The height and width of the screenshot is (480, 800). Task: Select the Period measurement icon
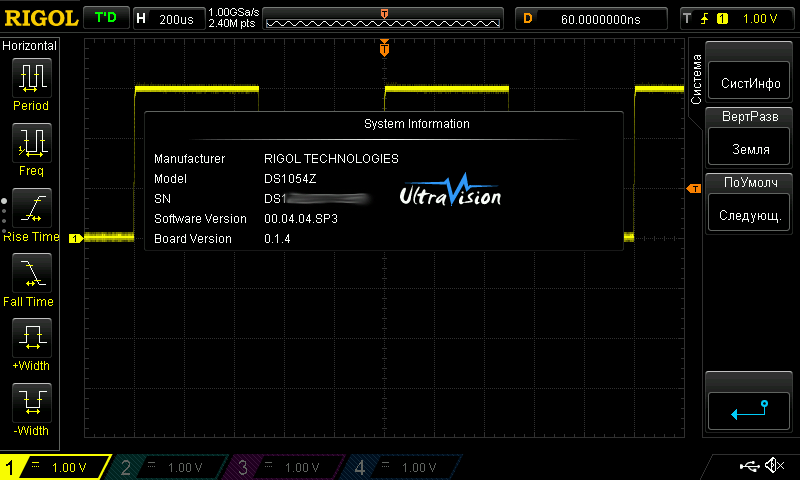pyautogui.click(x=32, y=78)
